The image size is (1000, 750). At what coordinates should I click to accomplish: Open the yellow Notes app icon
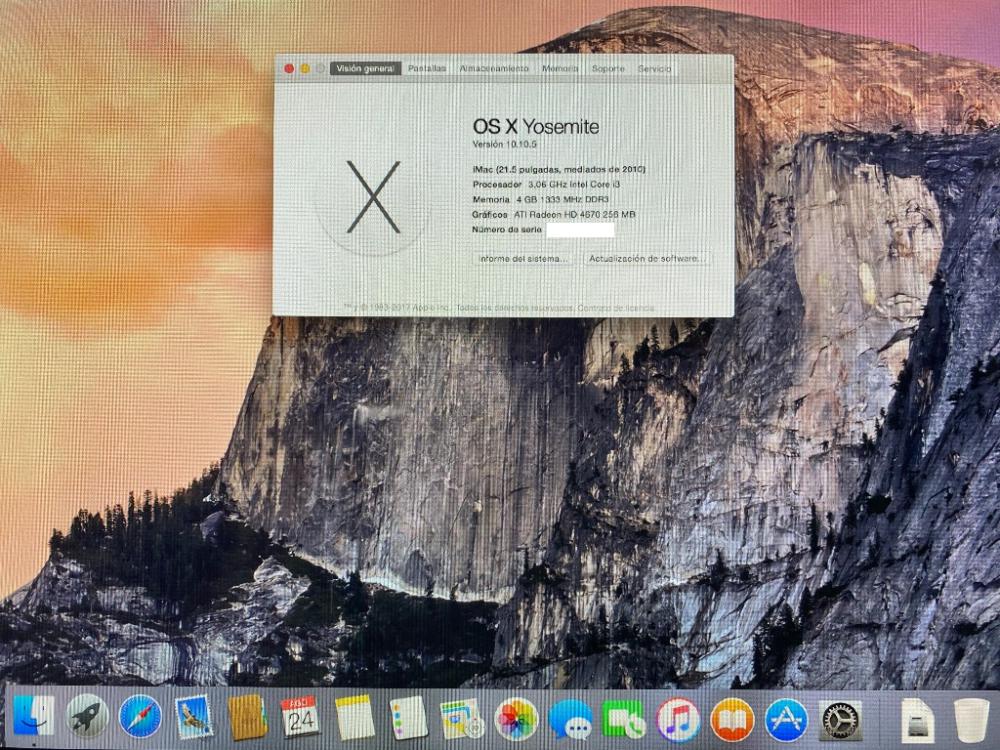355,717
